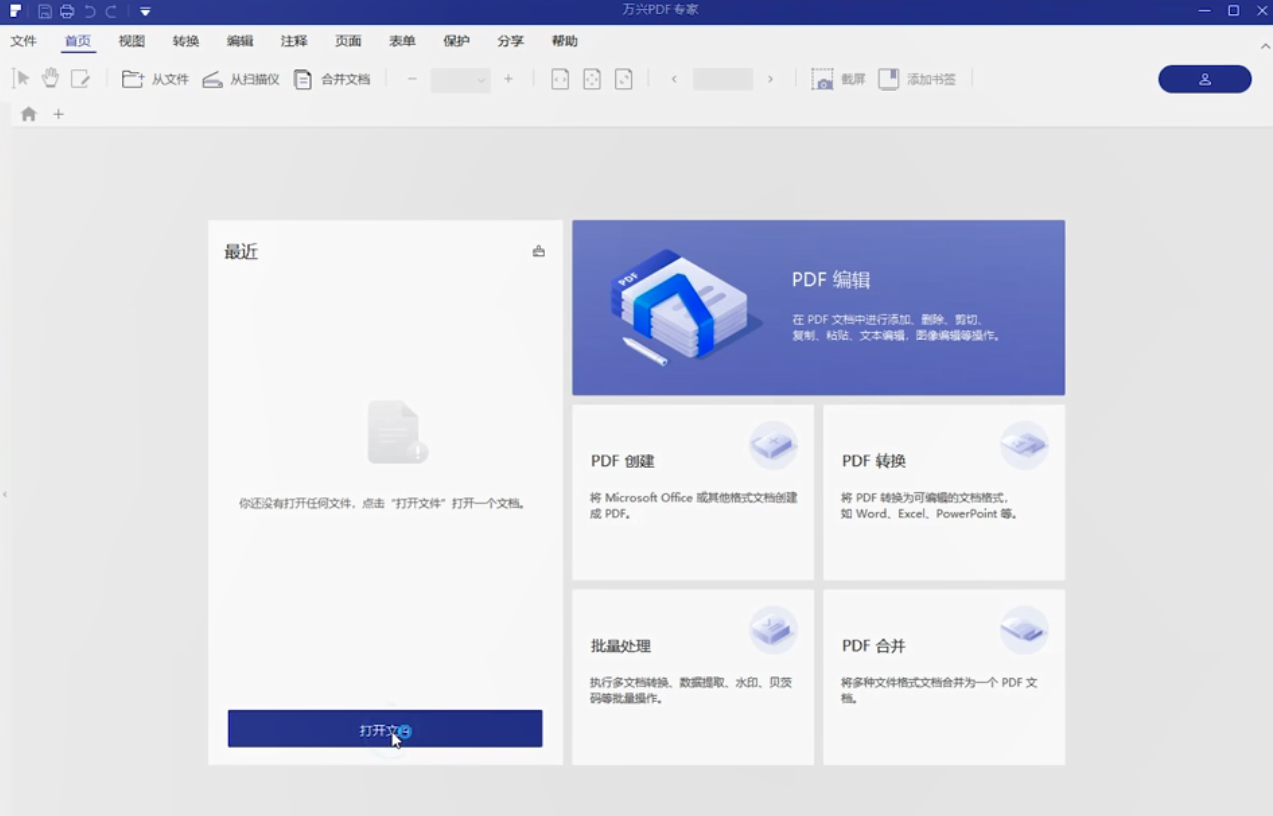The image size is (1273, 816).
Task: Select the arrow selection tool
Action: (21, 79)
